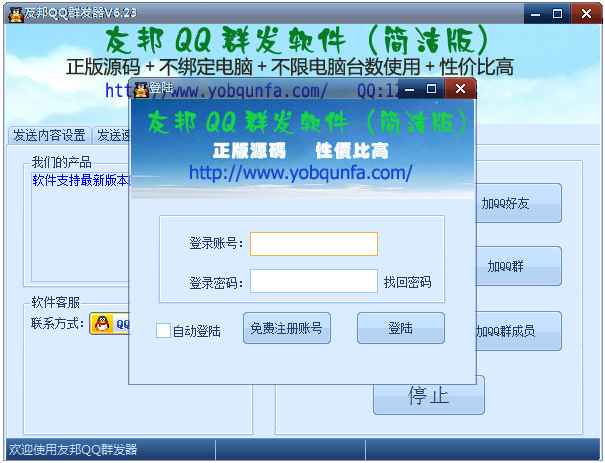Close the 登陆 login dialog
The width and height of the screenshot is (605, 463).
coord(460,89)
